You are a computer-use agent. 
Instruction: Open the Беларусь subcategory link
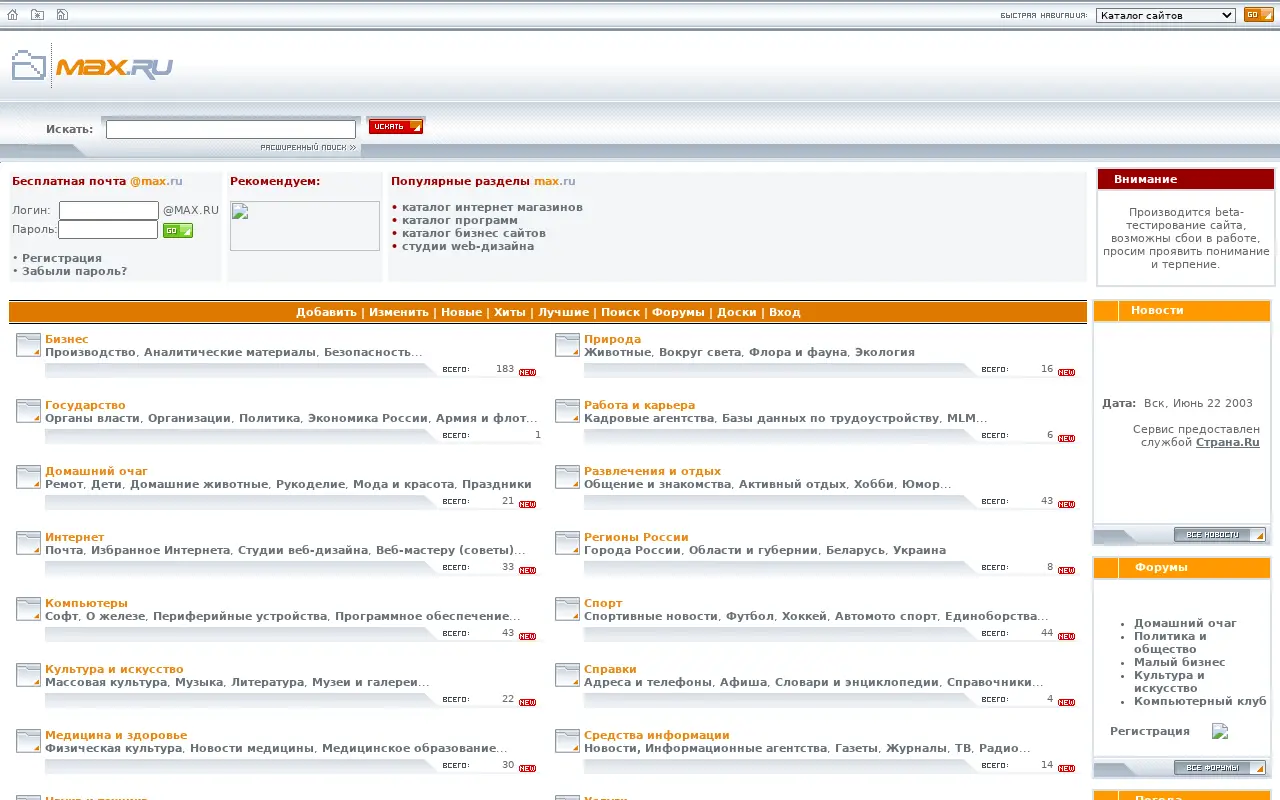(855, 550)
